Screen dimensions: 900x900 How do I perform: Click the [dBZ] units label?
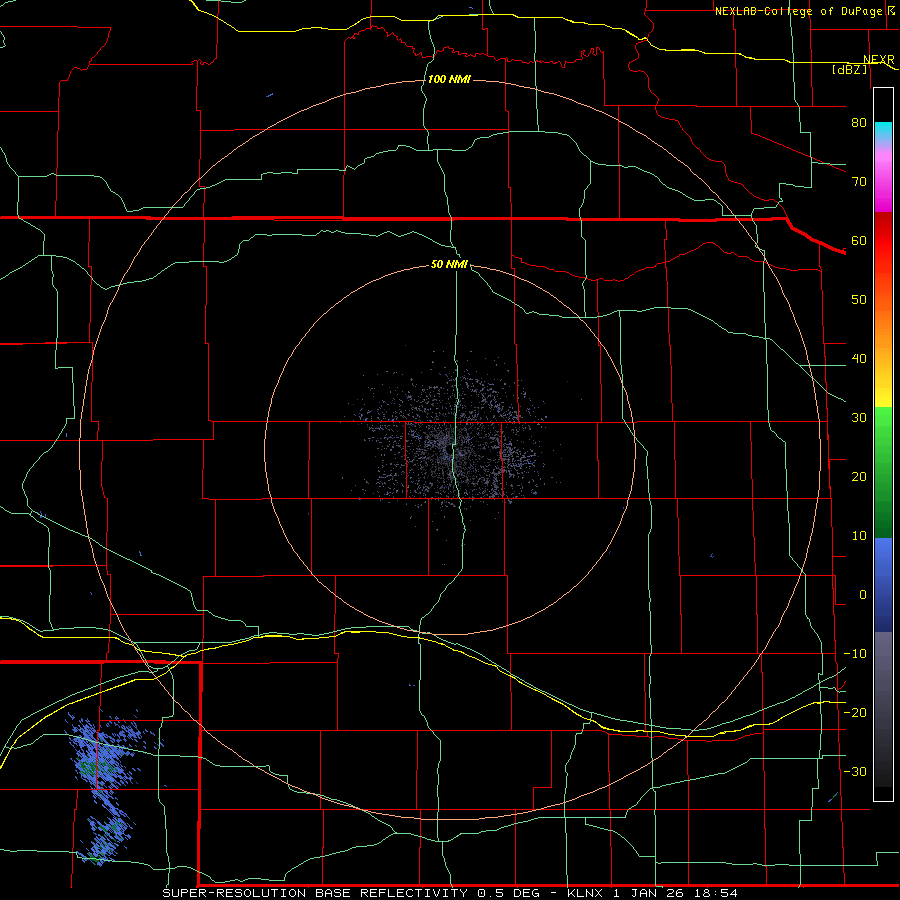click(x=849, y=69)
